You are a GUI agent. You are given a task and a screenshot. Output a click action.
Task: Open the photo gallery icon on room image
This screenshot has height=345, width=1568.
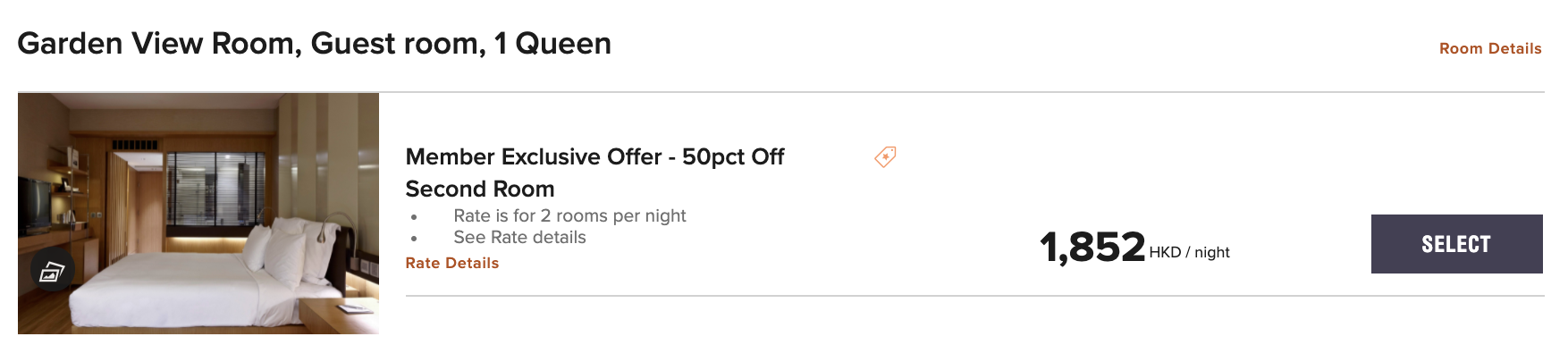click(51, 271)
